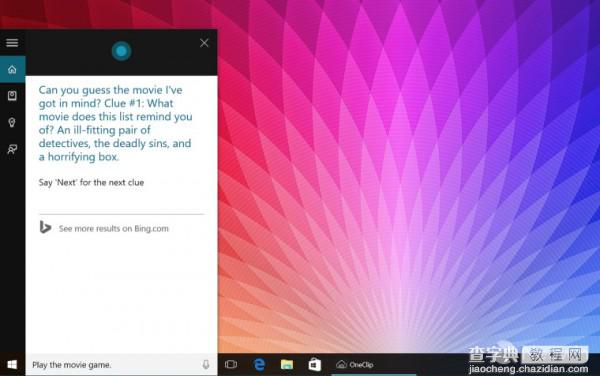Click the movie clue paragraph text

[115, 123]
